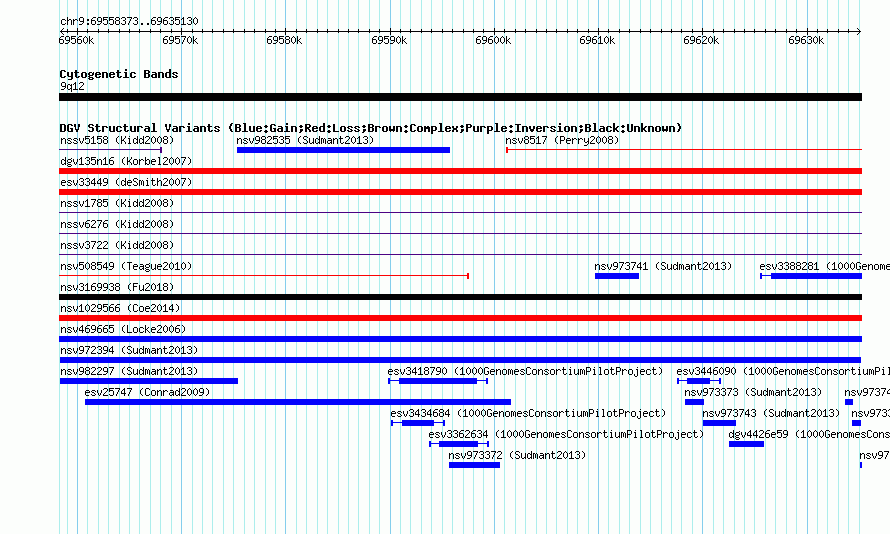Click the chr9:69558373..69635130 region label
Screen dimensions: 890x534
click(129, 21)
